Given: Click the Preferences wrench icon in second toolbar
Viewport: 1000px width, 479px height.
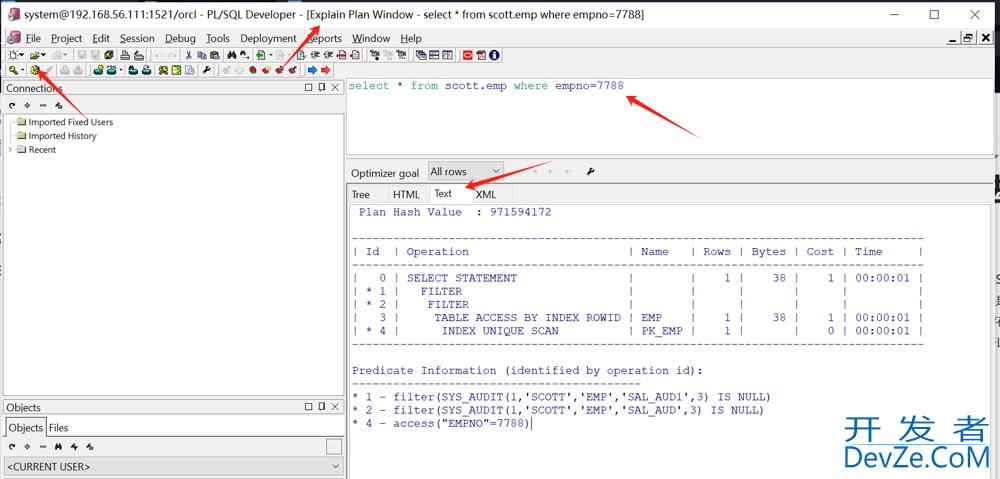Looking at the screenshot, I should [x=206, y=70].
